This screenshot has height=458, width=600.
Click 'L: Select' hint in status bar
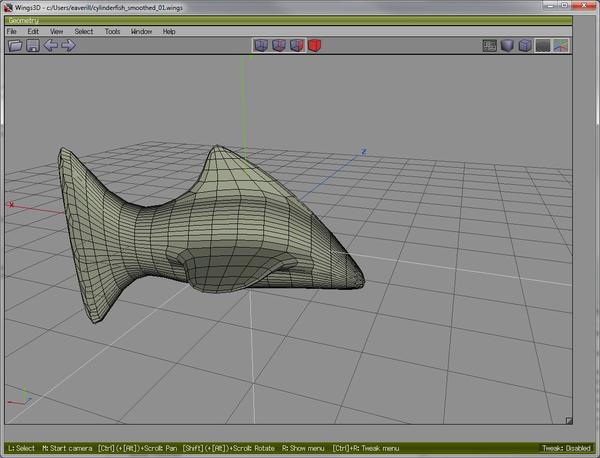point(21,448)
